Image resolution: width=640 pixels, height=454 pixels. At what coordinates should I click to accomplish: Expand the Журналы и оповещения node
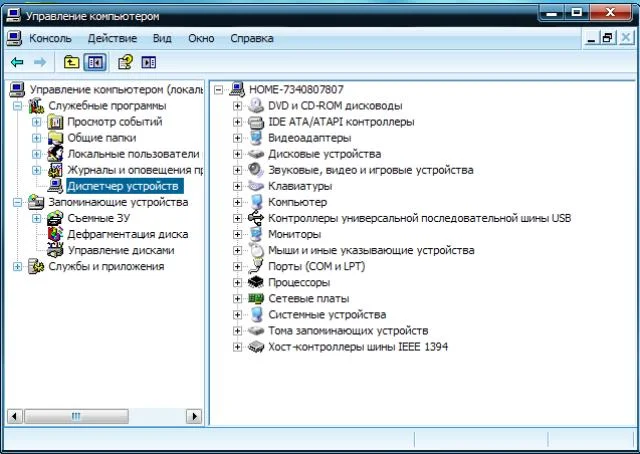[x=36, y=170]
